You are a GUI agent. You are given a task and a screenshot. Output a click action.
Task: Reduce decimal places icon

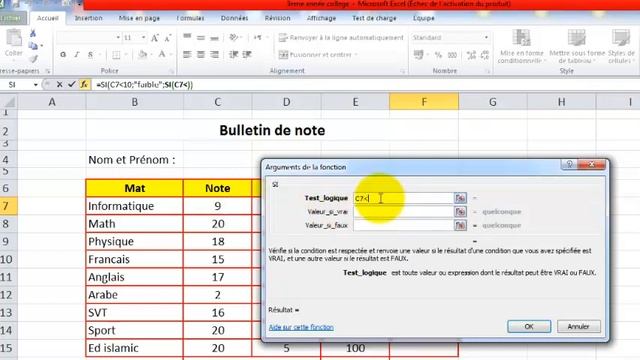point(485,55)
